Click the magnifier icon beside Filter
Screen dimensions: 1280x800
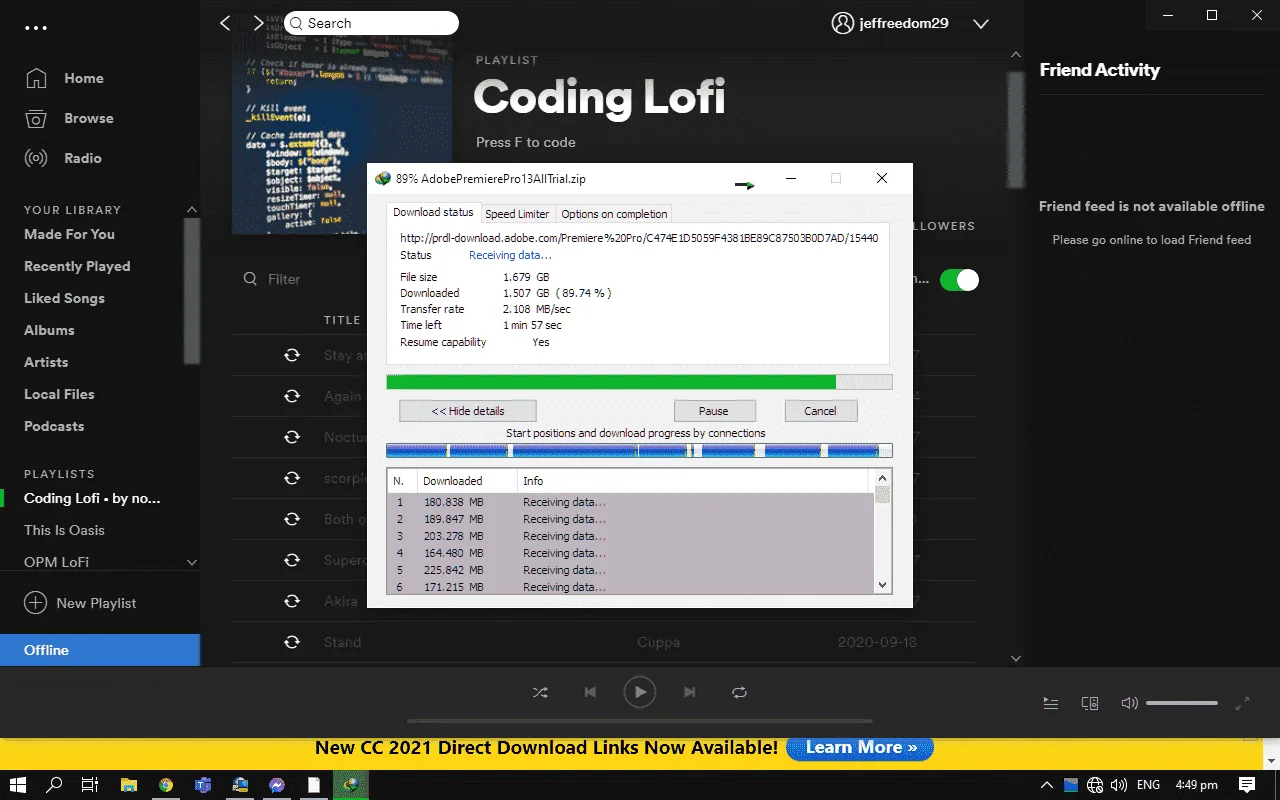[251, 279]
